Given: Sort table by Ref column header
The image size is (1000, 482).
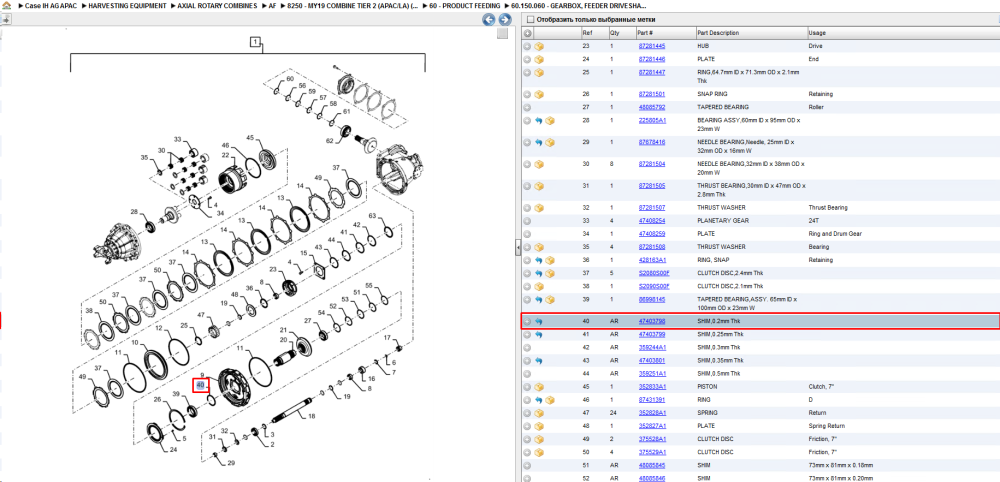Looking at the screenshot, I should point(594,33).
